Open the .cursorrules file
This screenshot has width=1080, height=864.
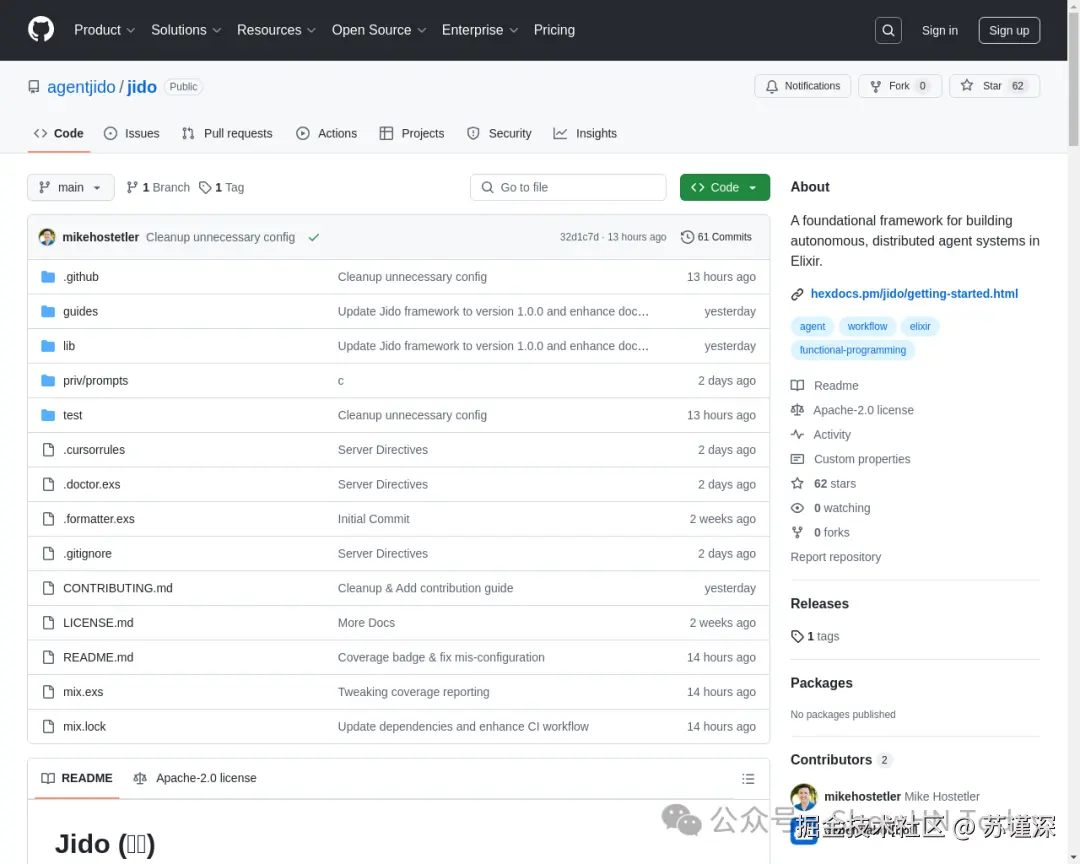click(x=94, y=450)
